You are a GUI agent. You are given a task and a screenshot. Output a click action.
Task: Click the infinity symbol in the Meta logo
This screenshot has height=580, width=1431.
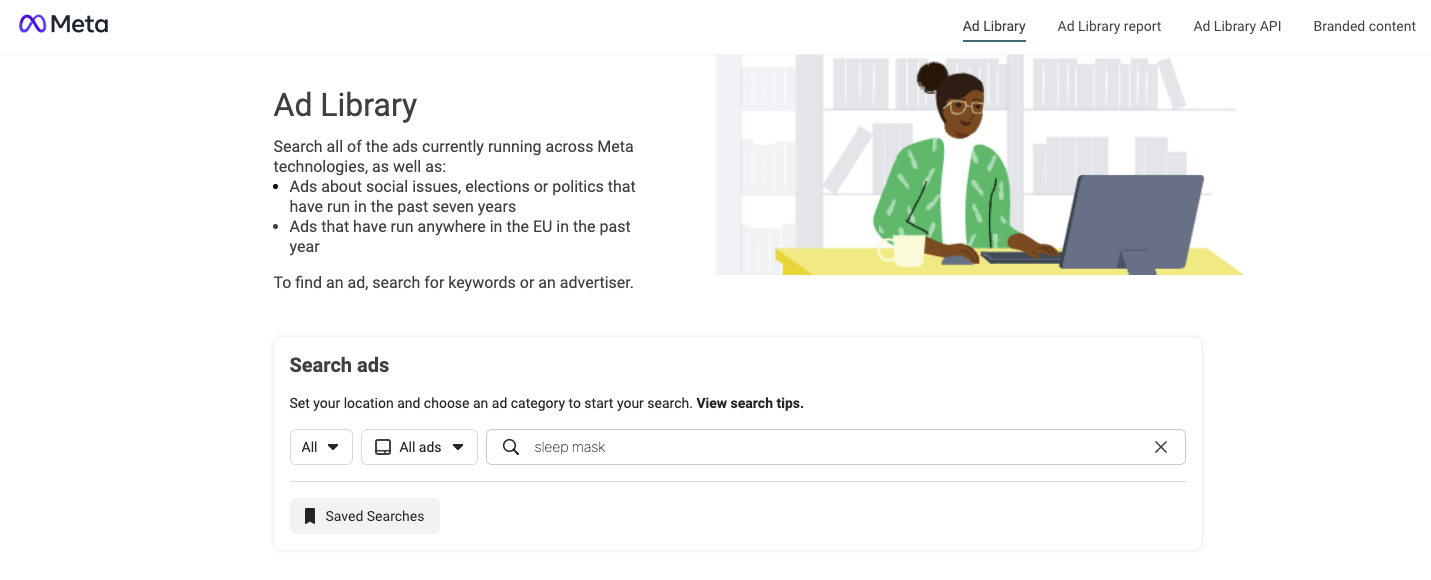(x=34, y=22)
